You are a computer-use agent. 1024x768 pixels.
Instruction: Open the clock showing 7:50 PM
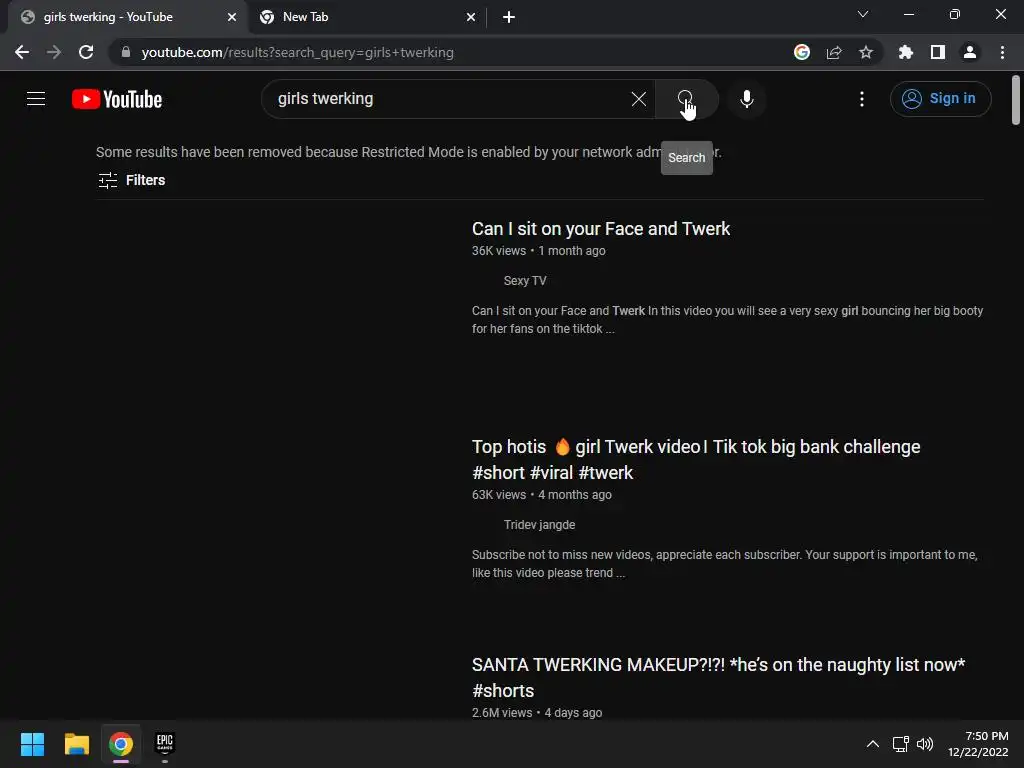[978, 744]
